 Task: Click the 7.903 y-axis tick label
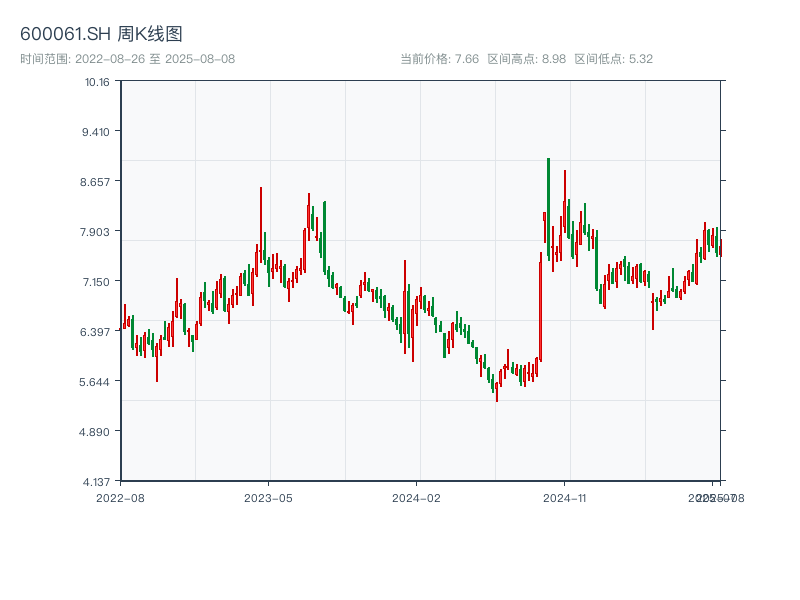tap(96, 232)
